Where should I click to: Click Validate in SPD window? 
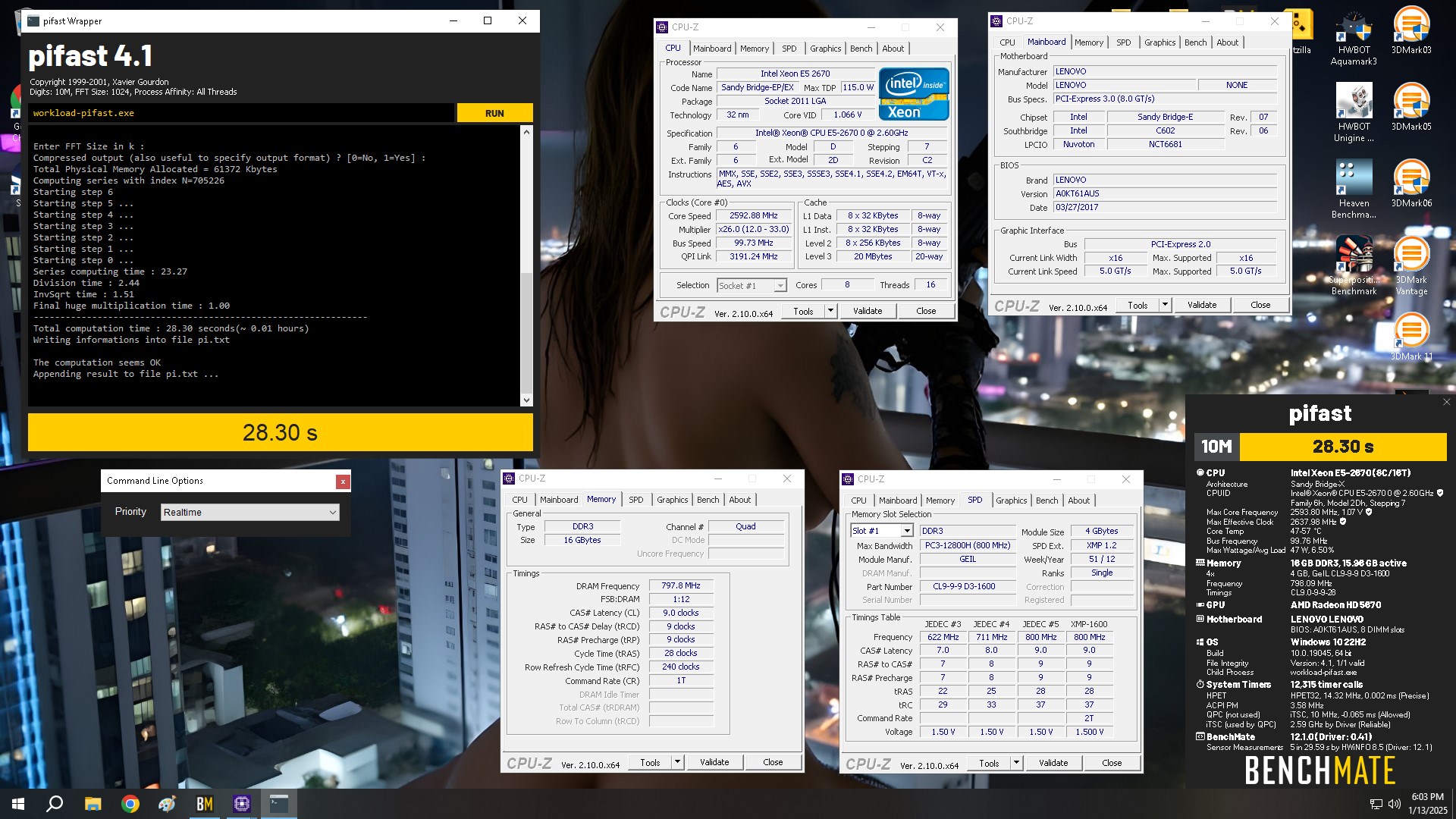click(1053, 763)
